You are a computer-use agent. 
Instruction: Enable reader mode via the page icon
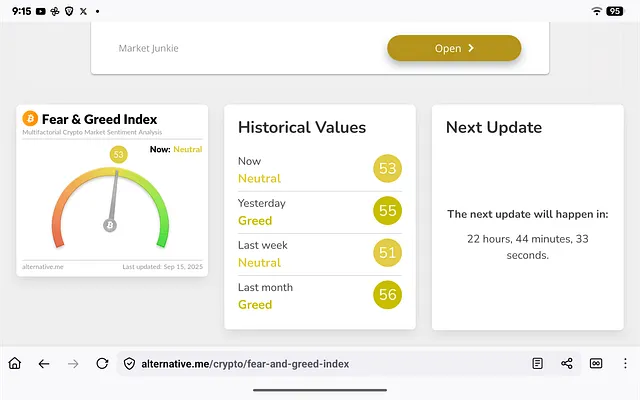[x=538, y=363]
